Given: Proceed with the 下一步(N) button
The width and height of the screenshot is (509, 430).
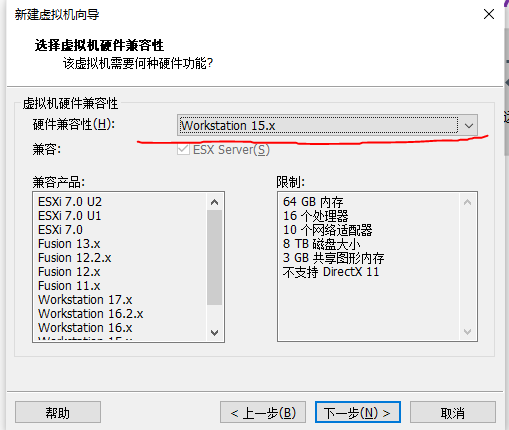Looking at the screenshot, I should click(x=358, y=413).
